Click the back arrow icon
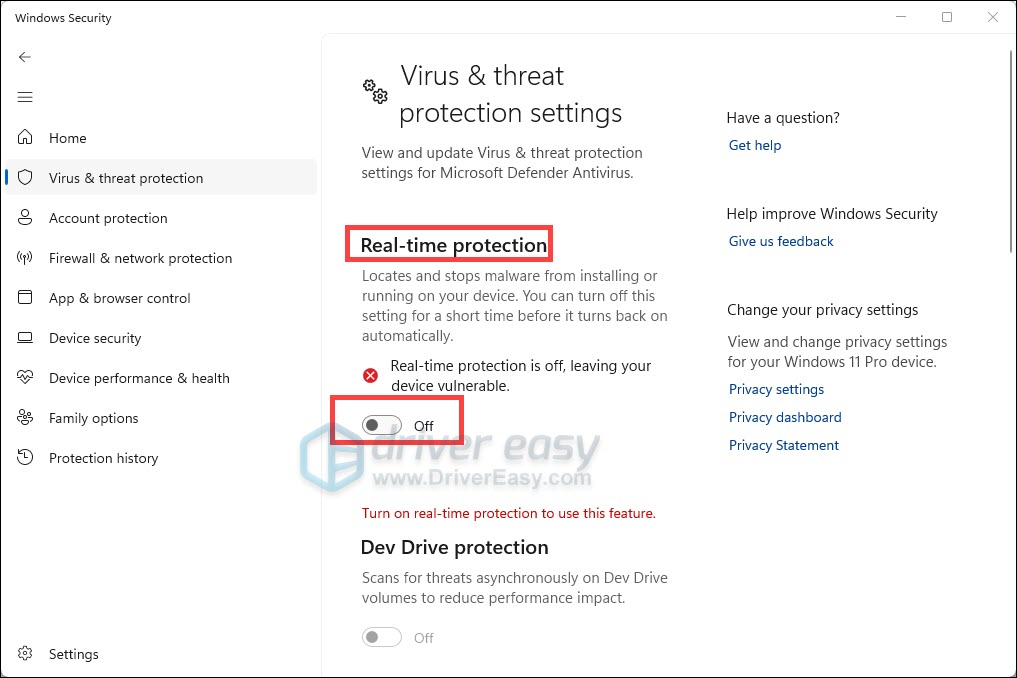 [25, 57]
